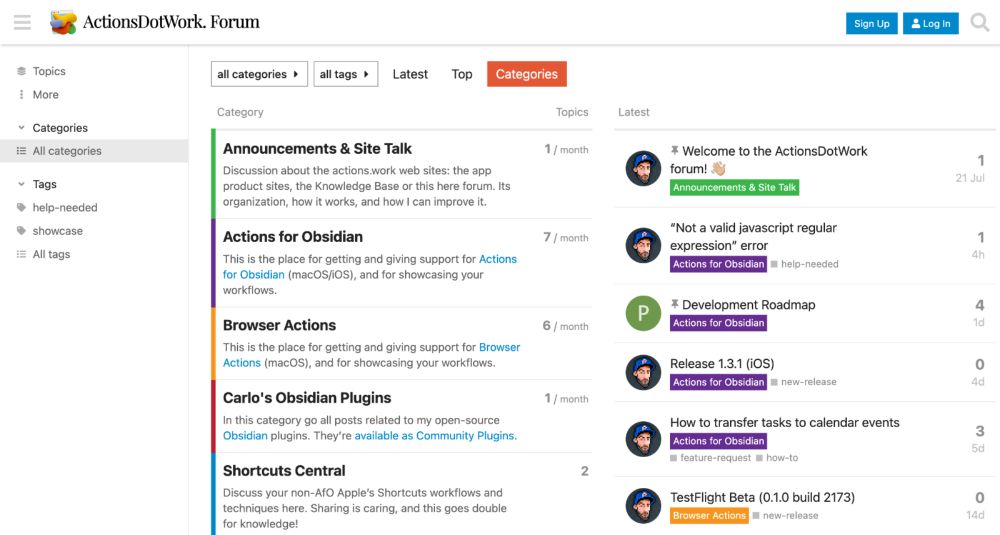Open How to transfer tasks to calendar events

pyautogui.click(x=784, y=422)
